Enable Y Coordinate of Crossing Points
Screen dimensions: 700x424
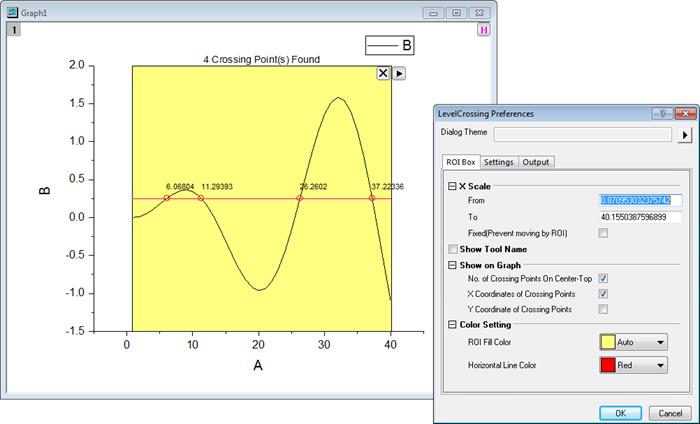(603, 309)
